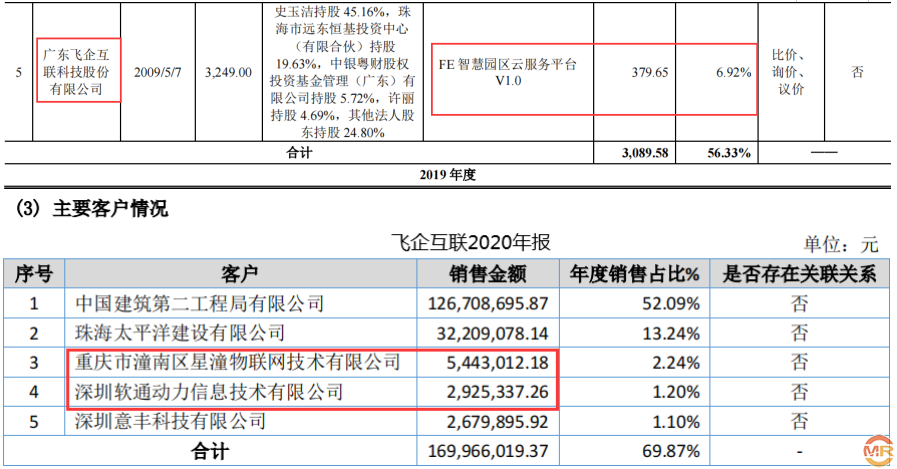
Task: Click the supplier total amount 3,089.58
Action: [645, 153]
